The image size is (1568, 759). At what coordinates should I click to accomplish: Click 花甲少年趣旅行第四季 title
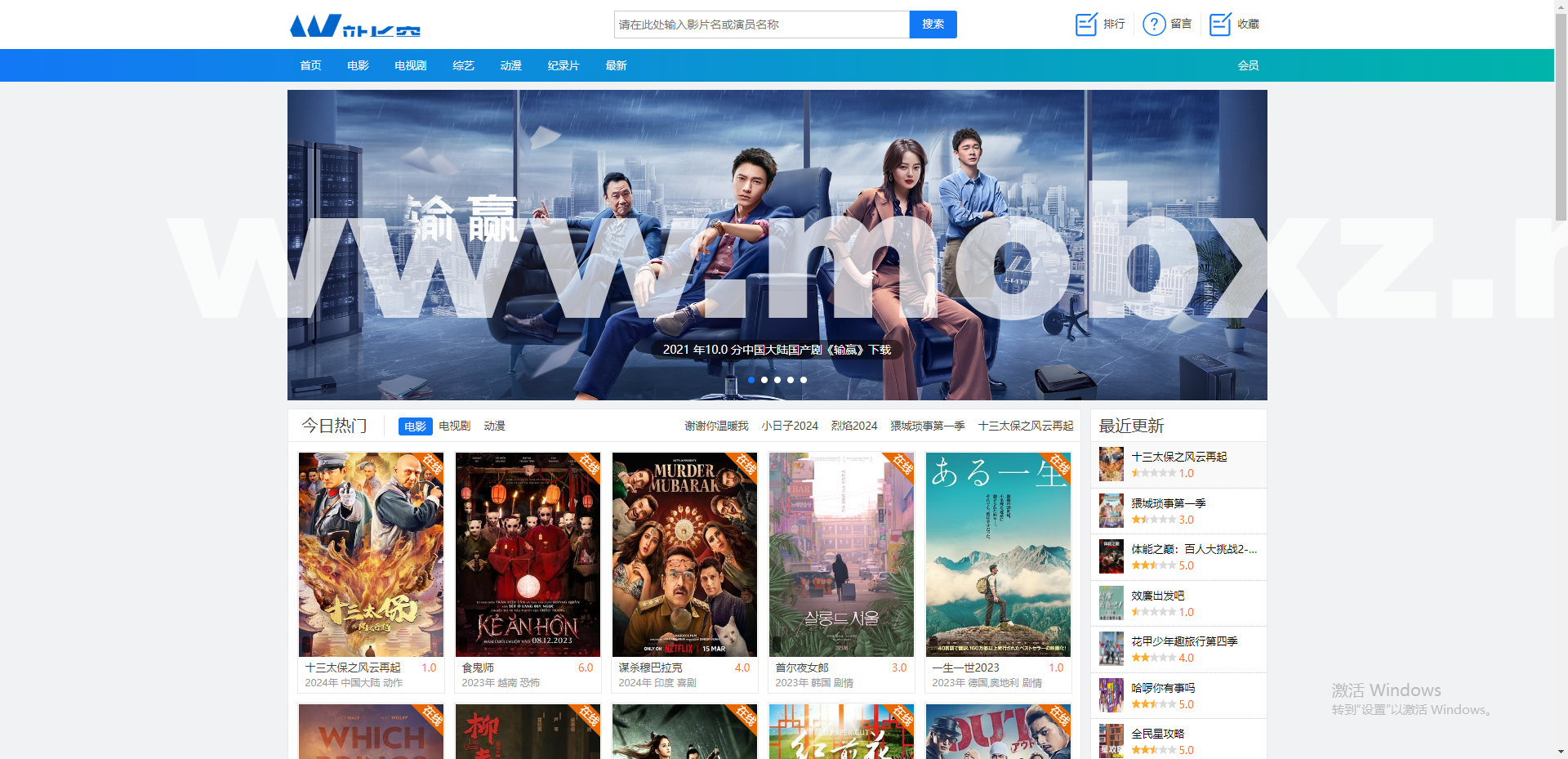(1185, 641)
